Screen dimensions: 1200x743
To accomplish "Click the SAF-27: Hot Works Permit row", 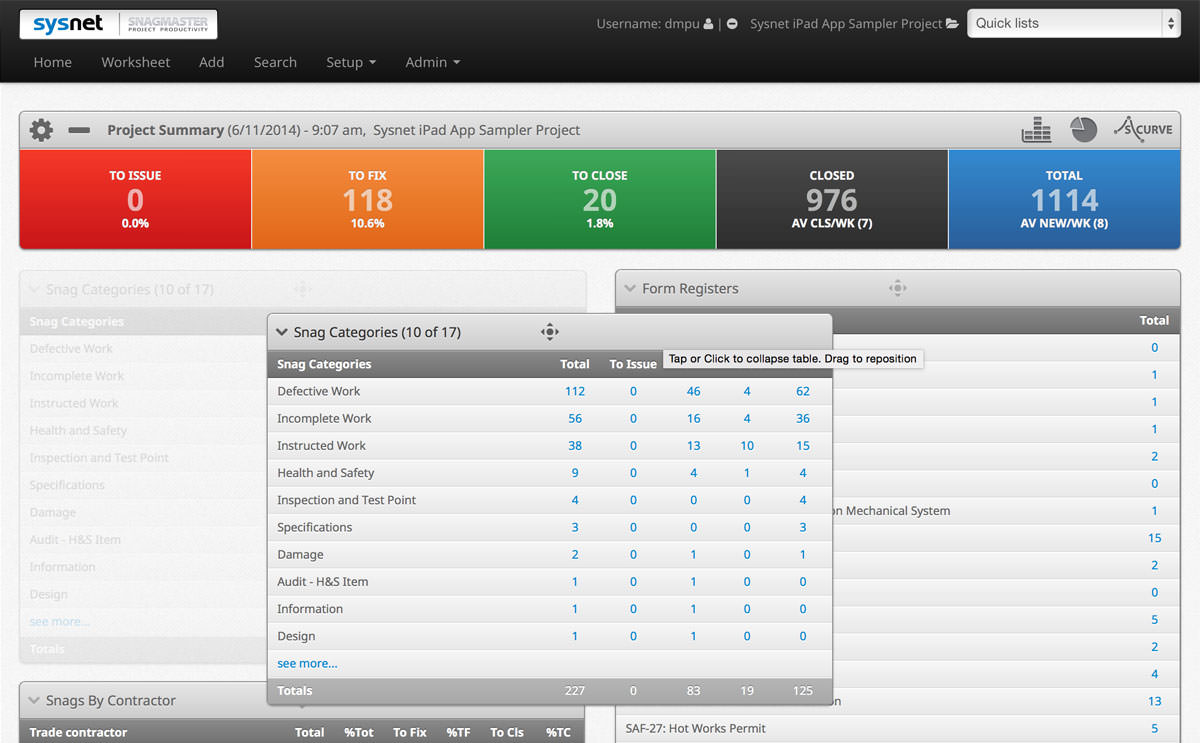I will pyautogui.click(x=897, y=728).
